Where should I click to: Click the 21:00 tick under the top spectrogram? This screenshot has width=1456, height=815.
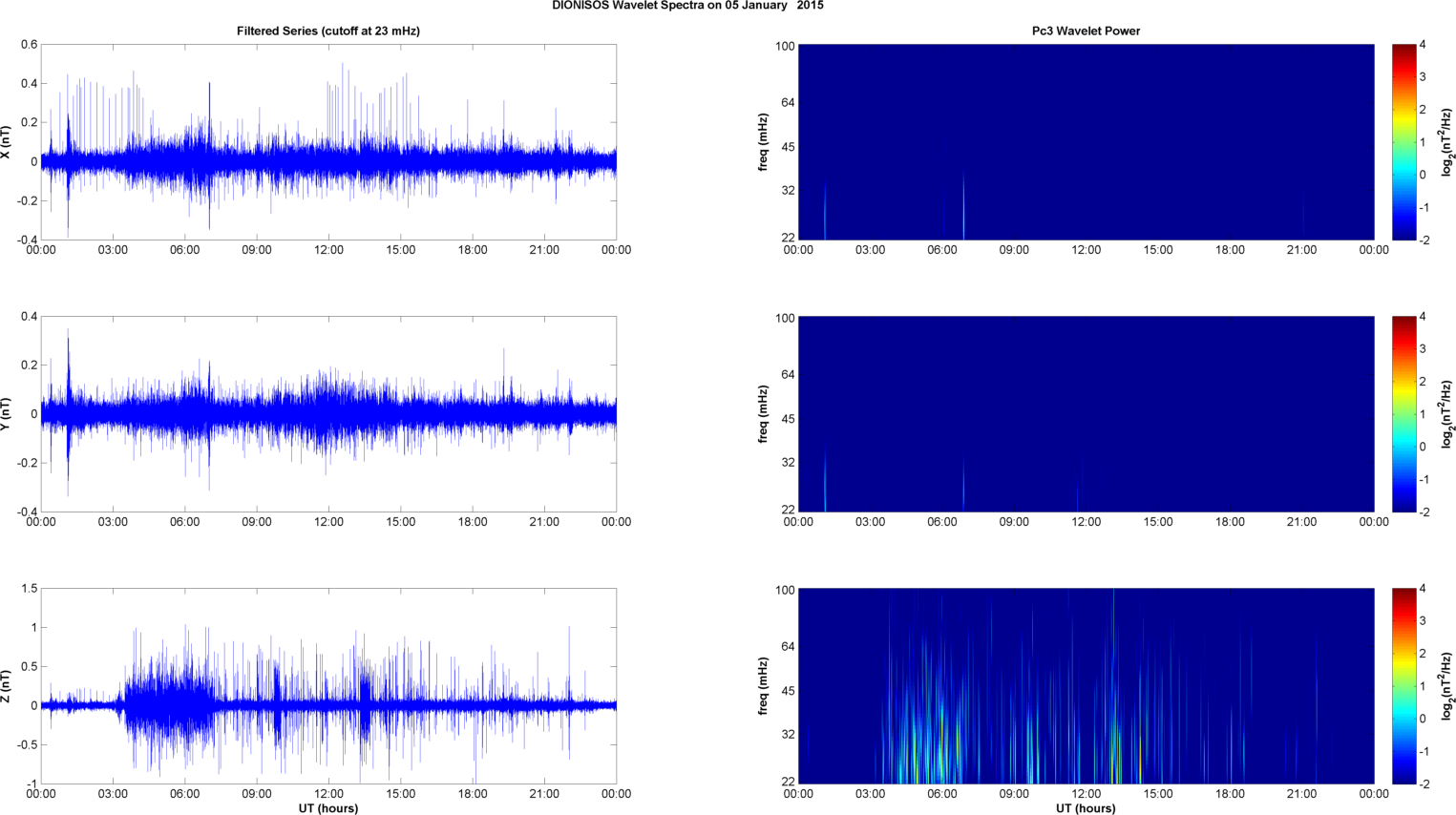1302,250
